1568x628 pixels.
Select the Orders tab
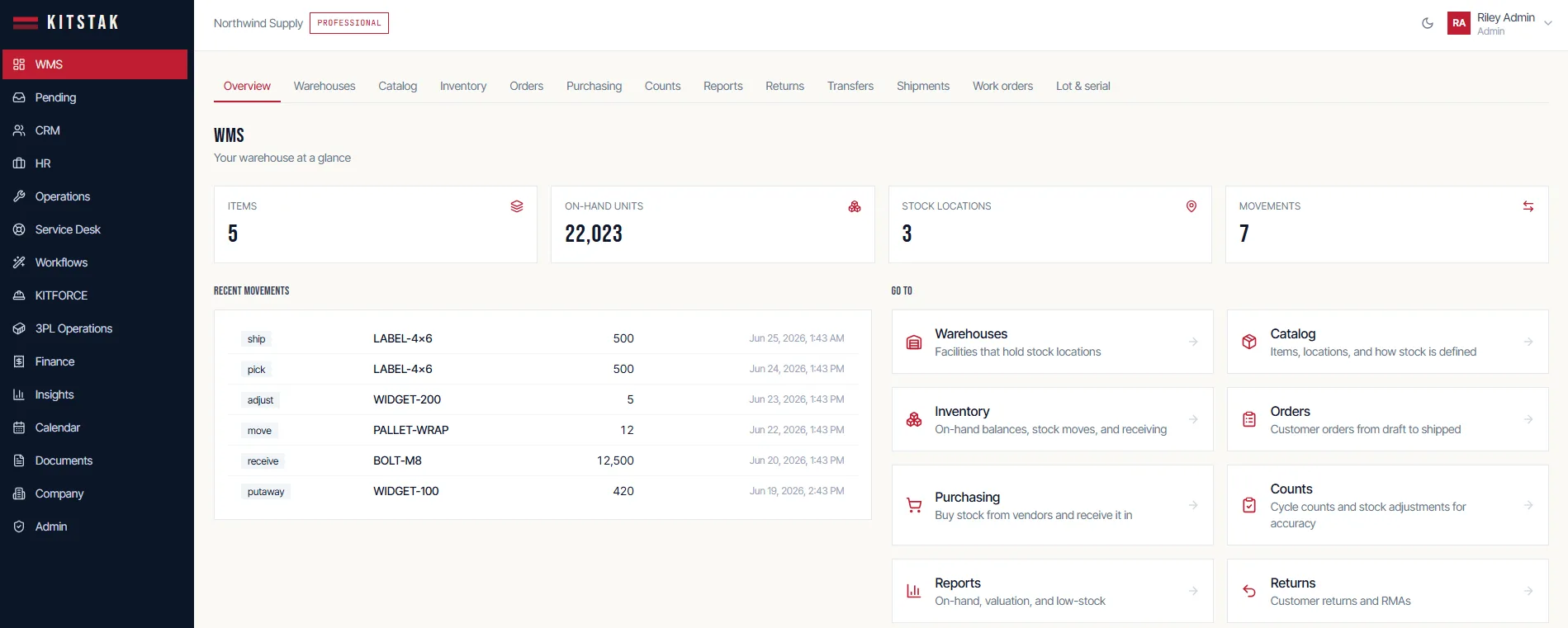click(527, 86)
